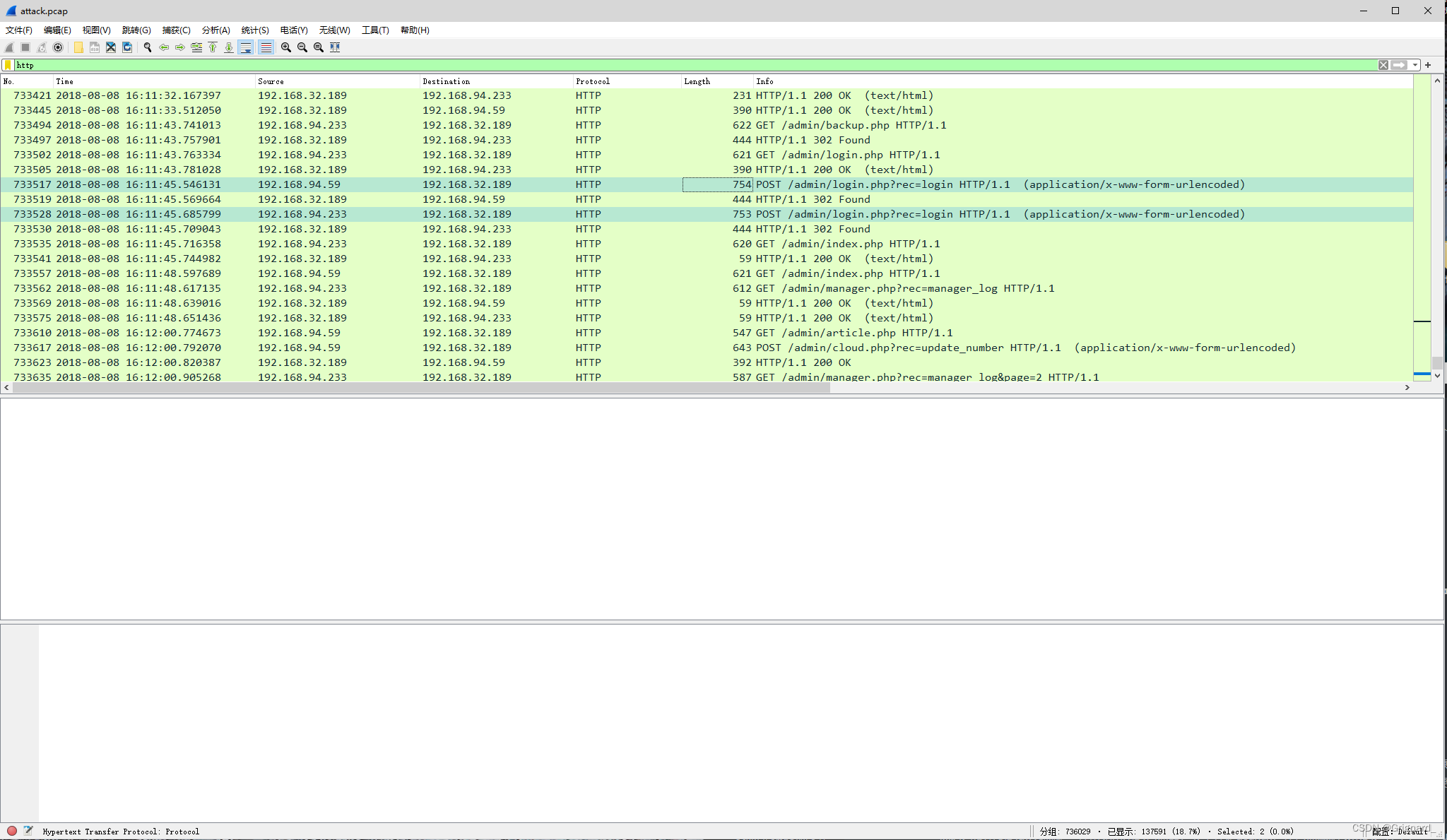Open the 跳转(G) menu
Image resolution: width=1447 pixels, height=840 pixels.
[136, 30]
